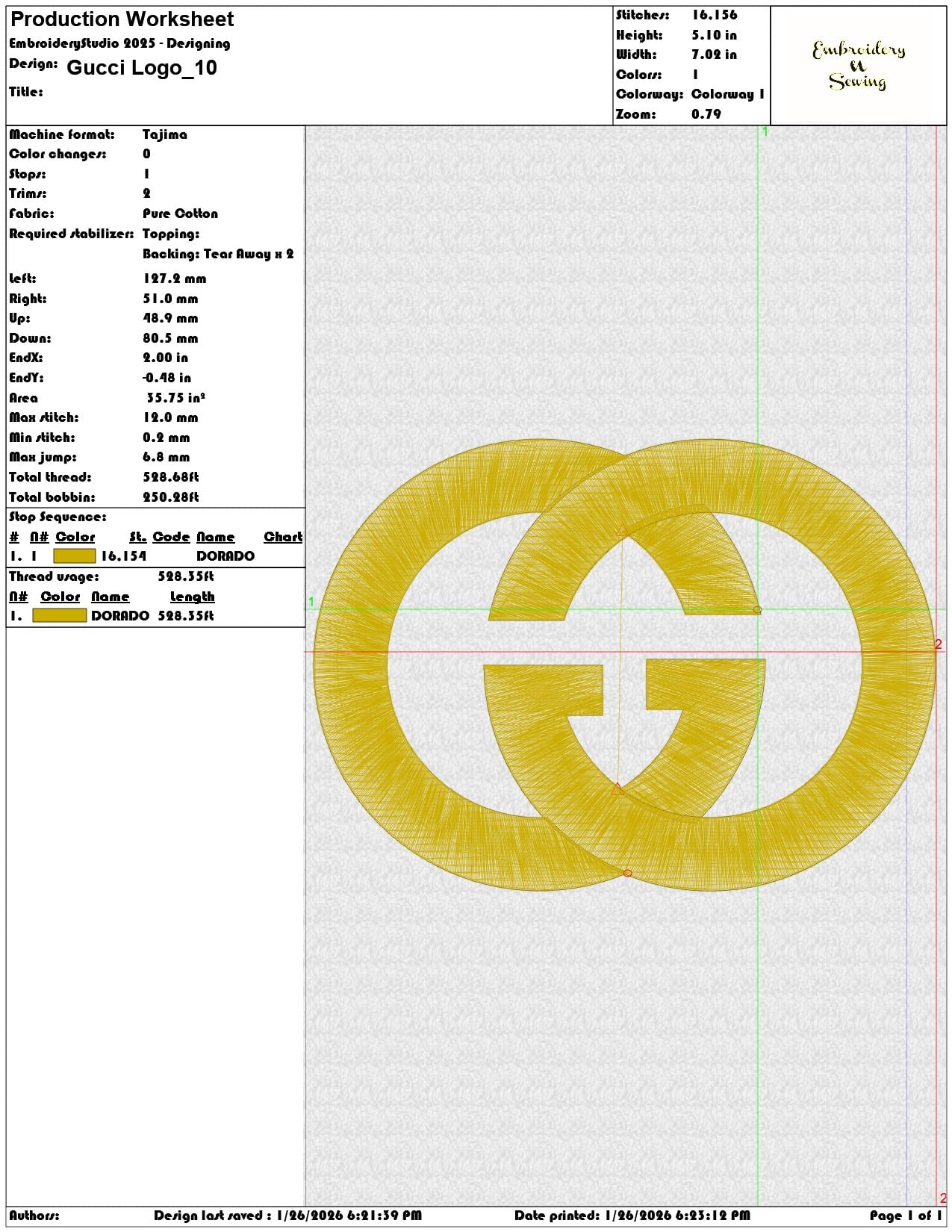The width and height of the screenshot is (952, 1232).
Task: Click the stitch count 16.154 in Stop Sequence
Action: tap(124, 556)
